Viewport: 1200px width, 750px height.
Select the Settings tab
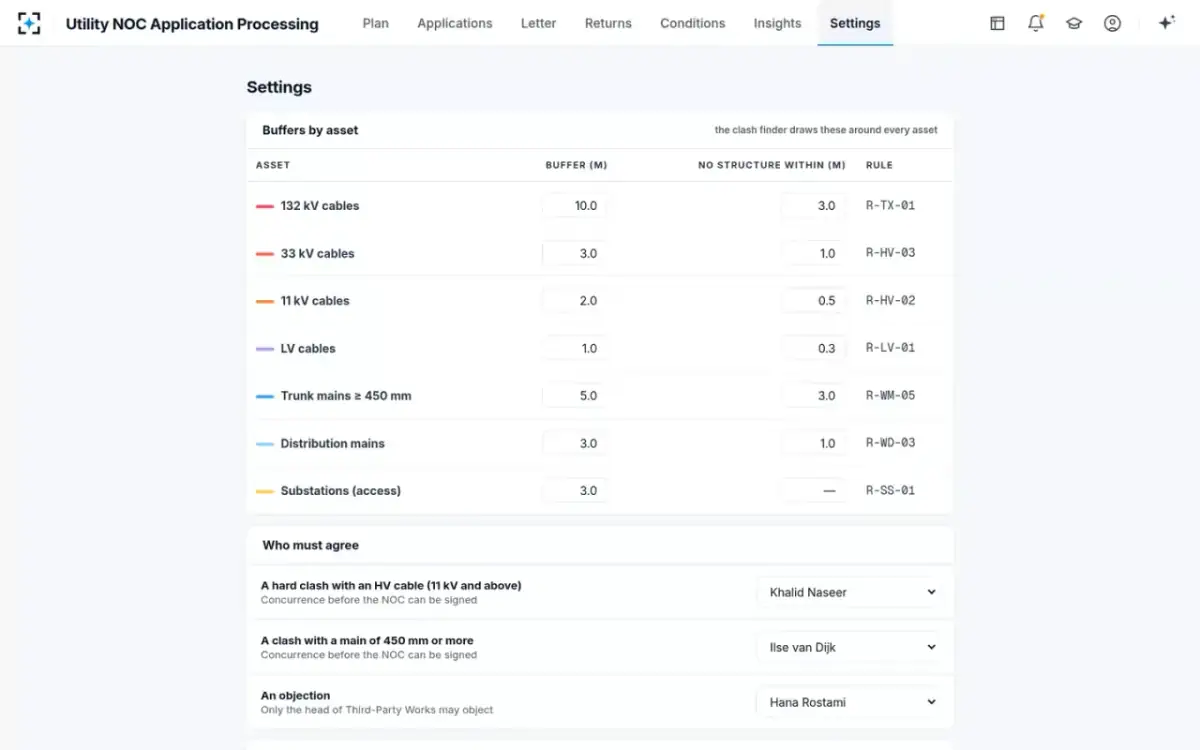[855, 23]
